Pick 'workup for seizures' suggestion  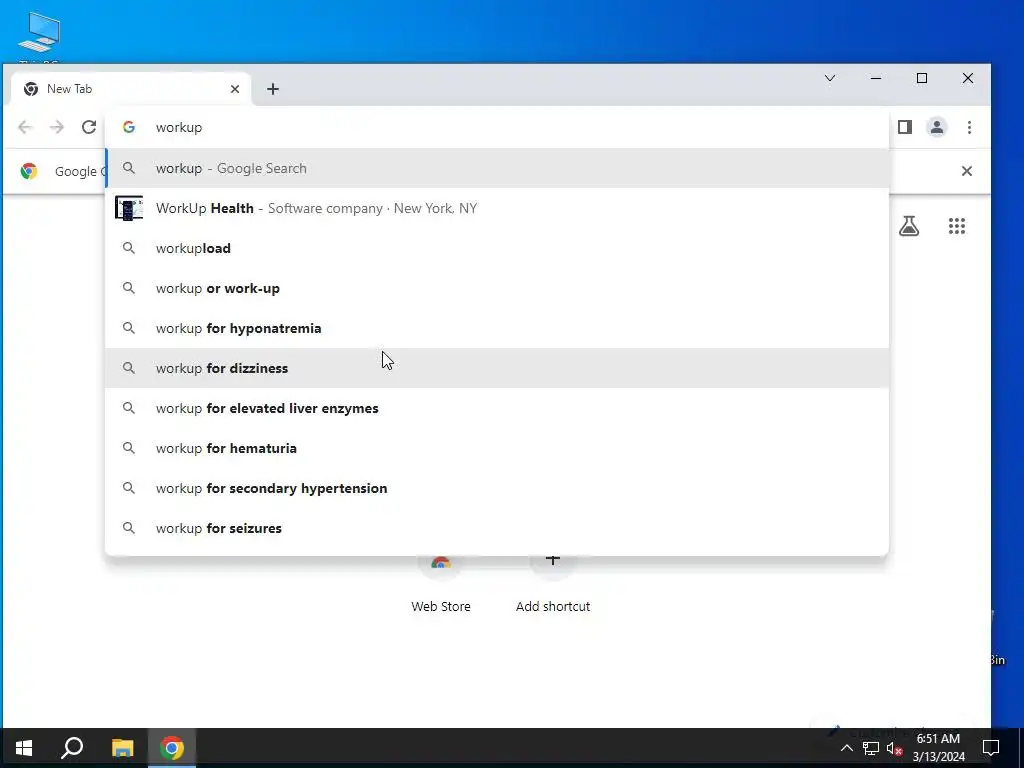497,528
